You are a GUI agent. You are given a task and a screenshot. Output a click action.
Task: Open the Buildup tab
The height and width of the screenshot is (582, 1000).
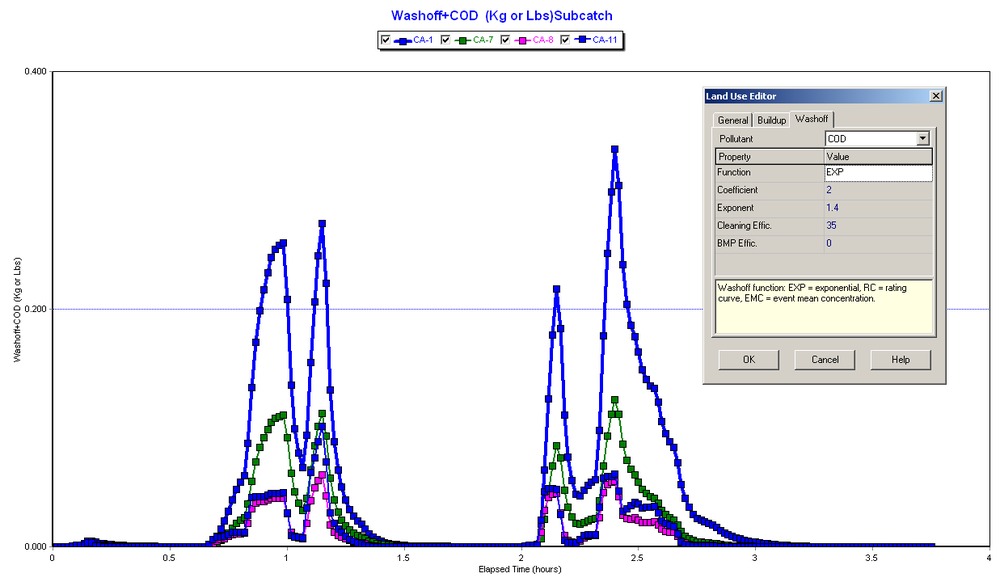point(771,119)
